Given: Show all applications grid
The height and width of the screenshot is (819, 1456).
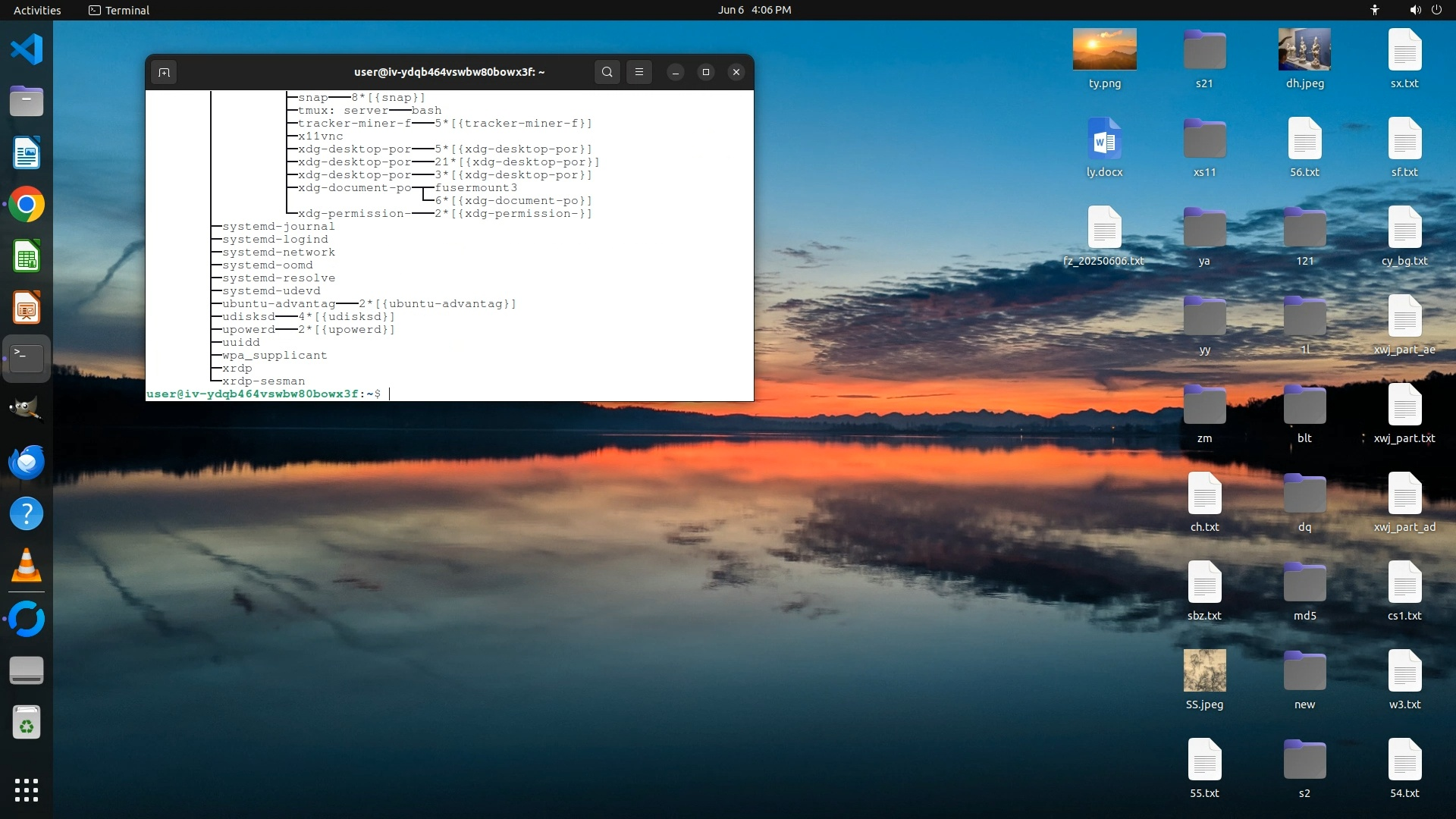Looking at the screenshot, I should click(27, 789).
